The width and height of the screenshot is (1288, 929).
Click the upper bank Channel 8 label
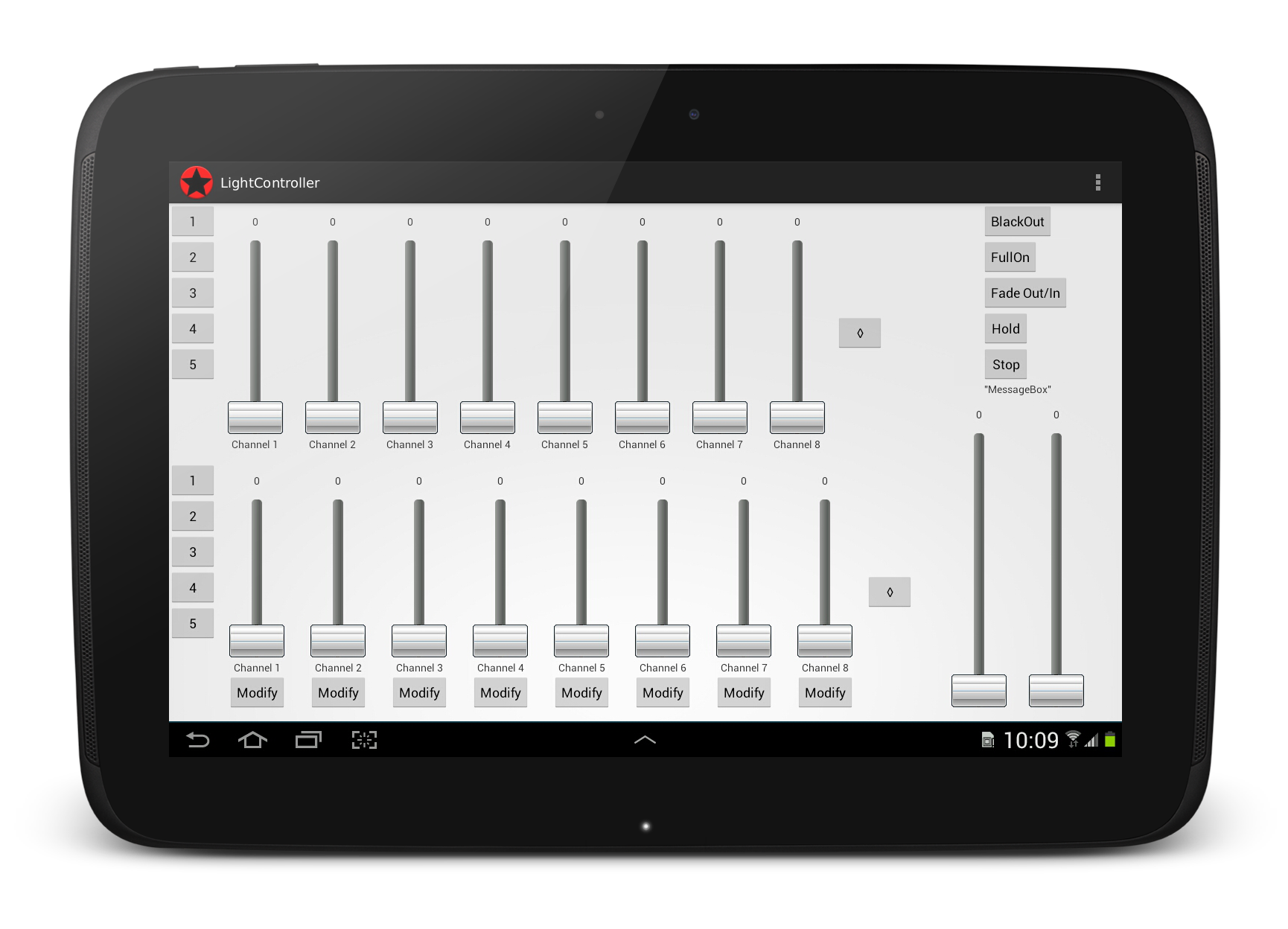(797, 444)
